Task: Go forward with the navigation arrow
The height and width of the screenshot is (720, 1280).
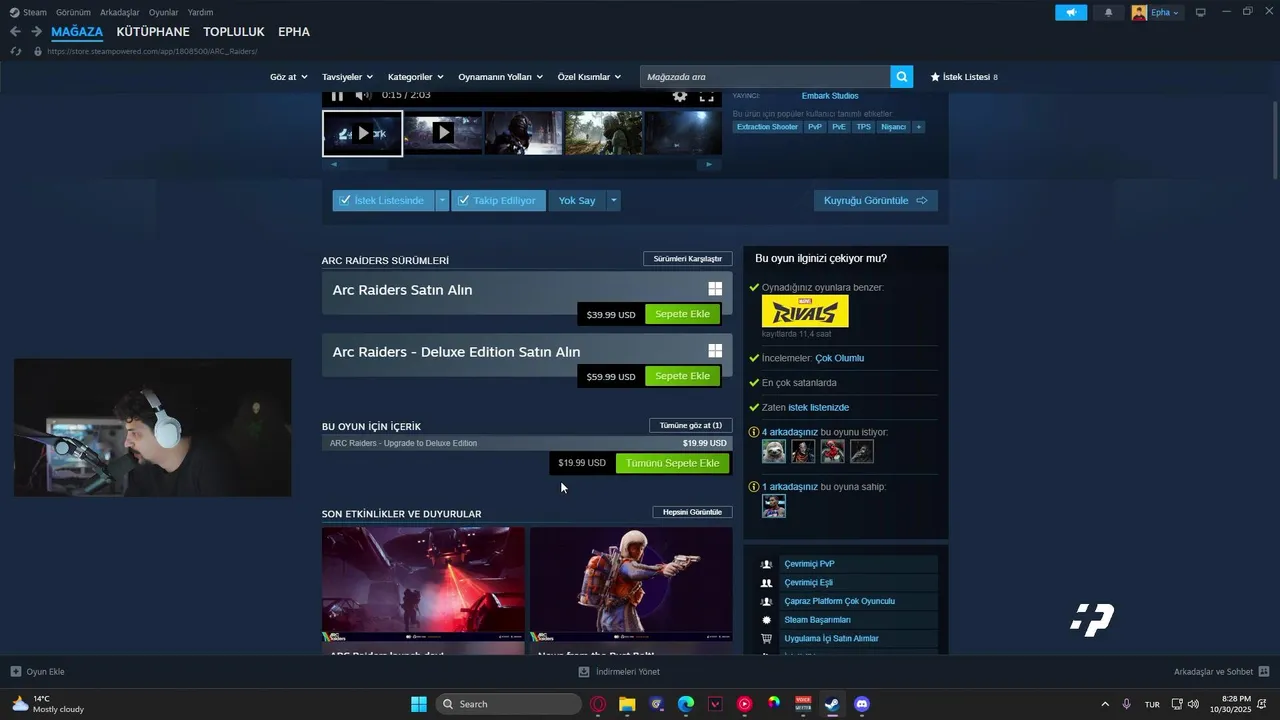Action: point(36,32)
